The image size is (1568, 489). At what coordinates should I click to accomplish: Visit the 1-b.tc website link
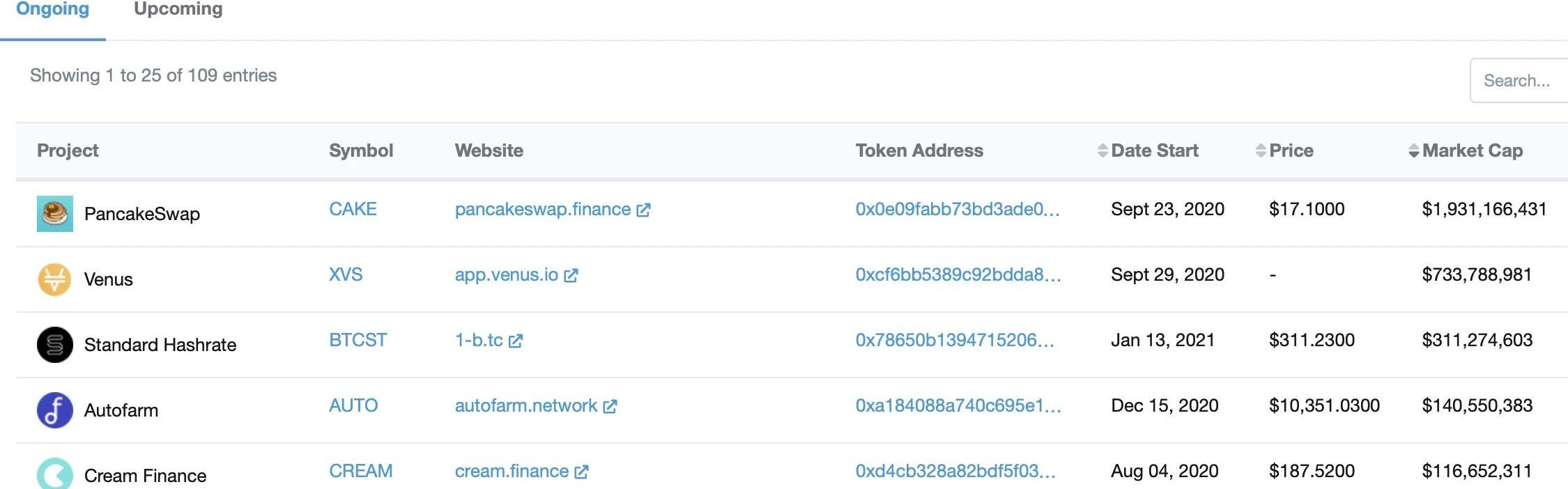479,340
